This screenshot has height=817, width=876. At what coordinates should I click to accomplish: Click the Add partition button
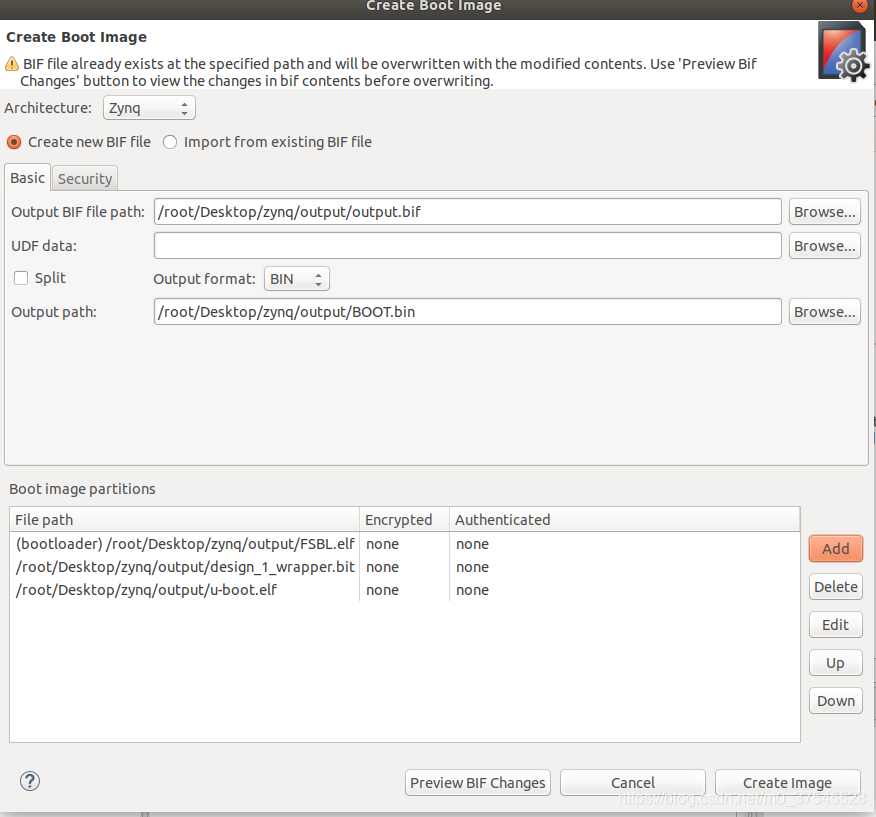click(x=836, y=549)
